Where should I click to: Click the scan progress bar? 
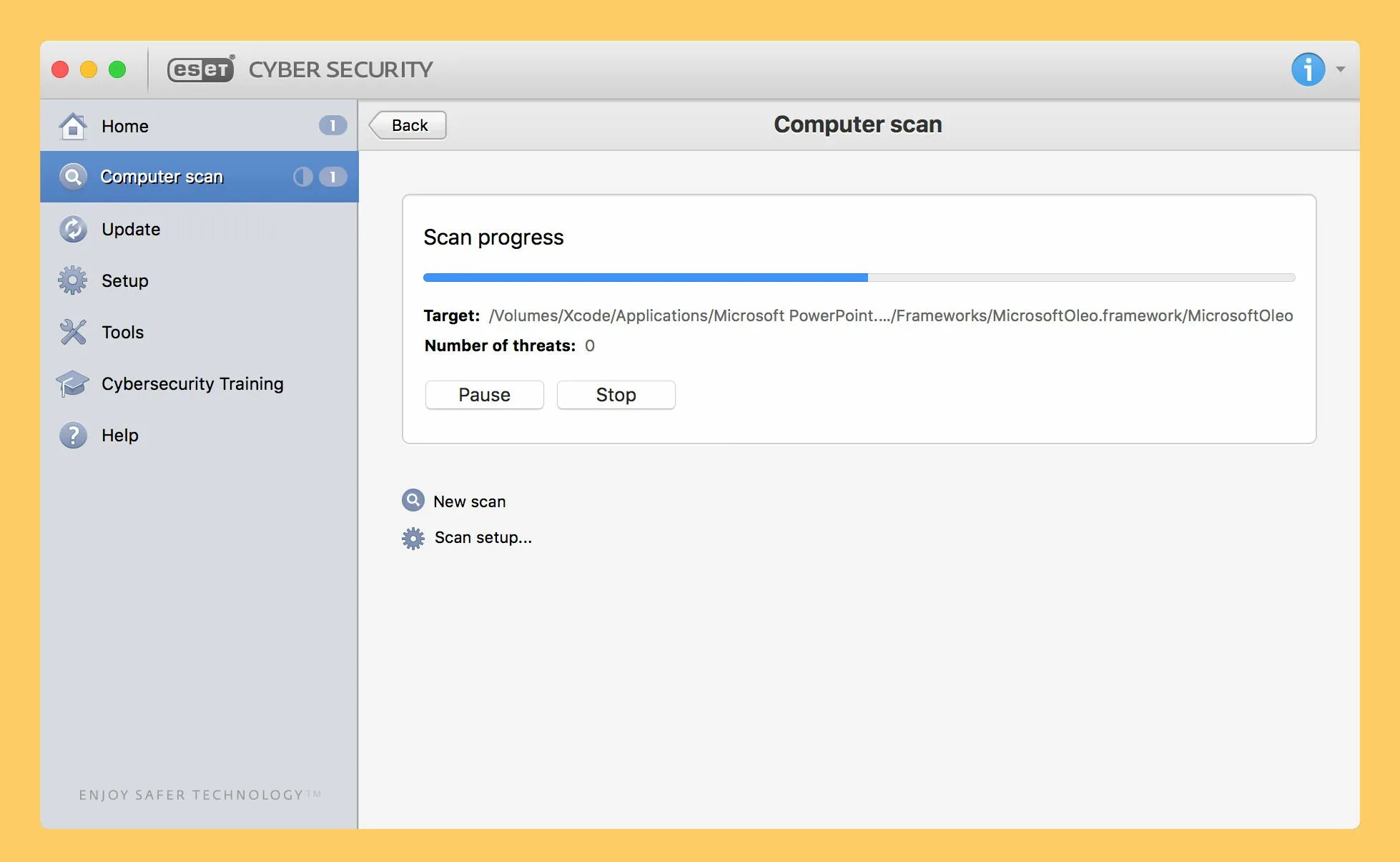click(859, 278)
